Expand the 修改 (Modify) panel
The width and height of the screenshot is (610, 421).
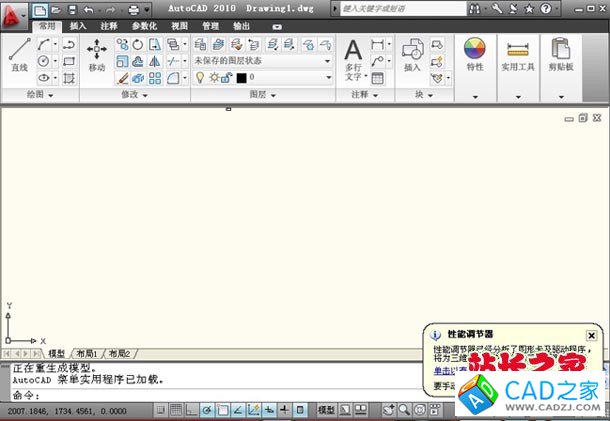coord(134,95)
